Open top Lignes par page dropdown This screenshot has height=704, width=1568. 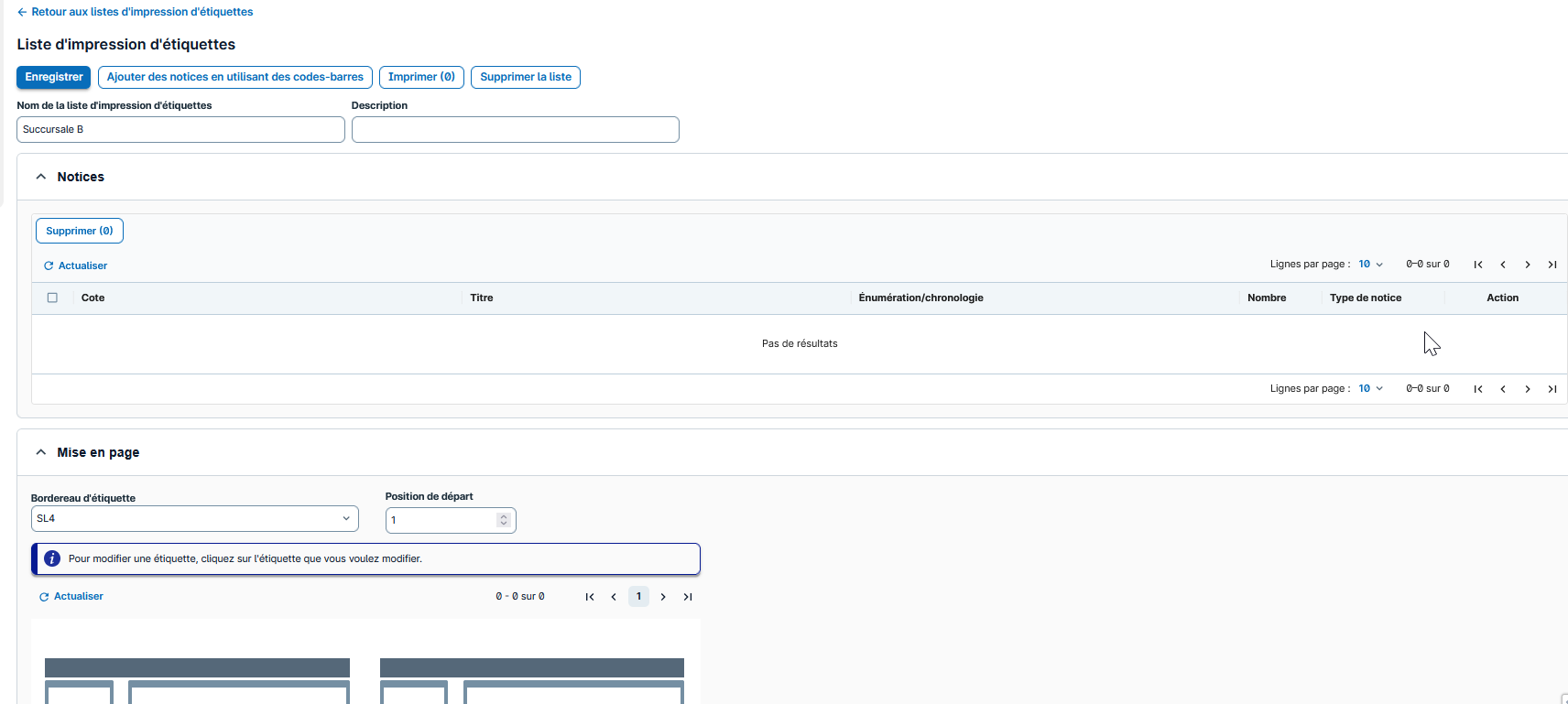1370,265
